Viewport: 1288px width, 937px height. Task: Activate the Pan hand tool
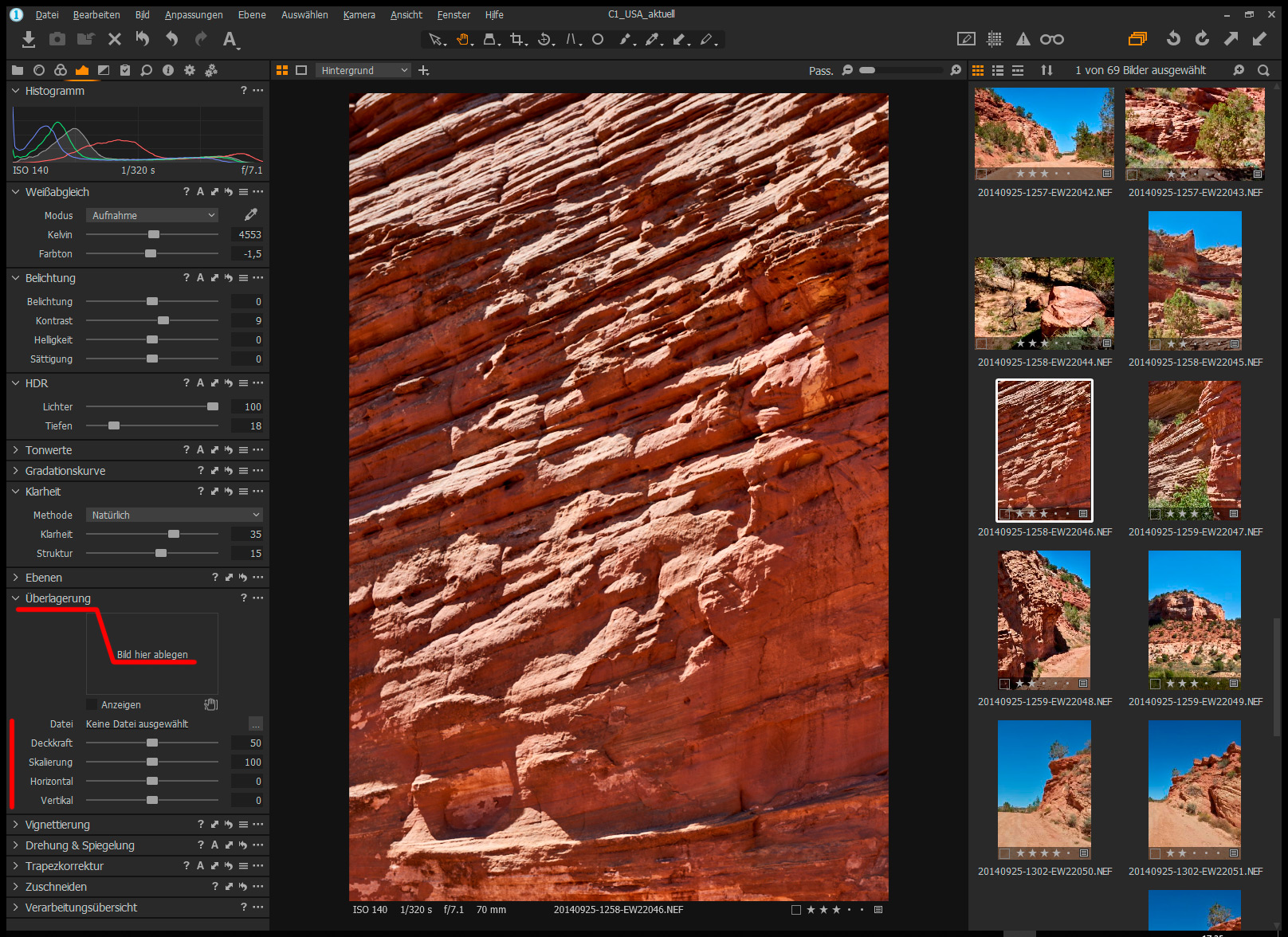coord(462,39)
